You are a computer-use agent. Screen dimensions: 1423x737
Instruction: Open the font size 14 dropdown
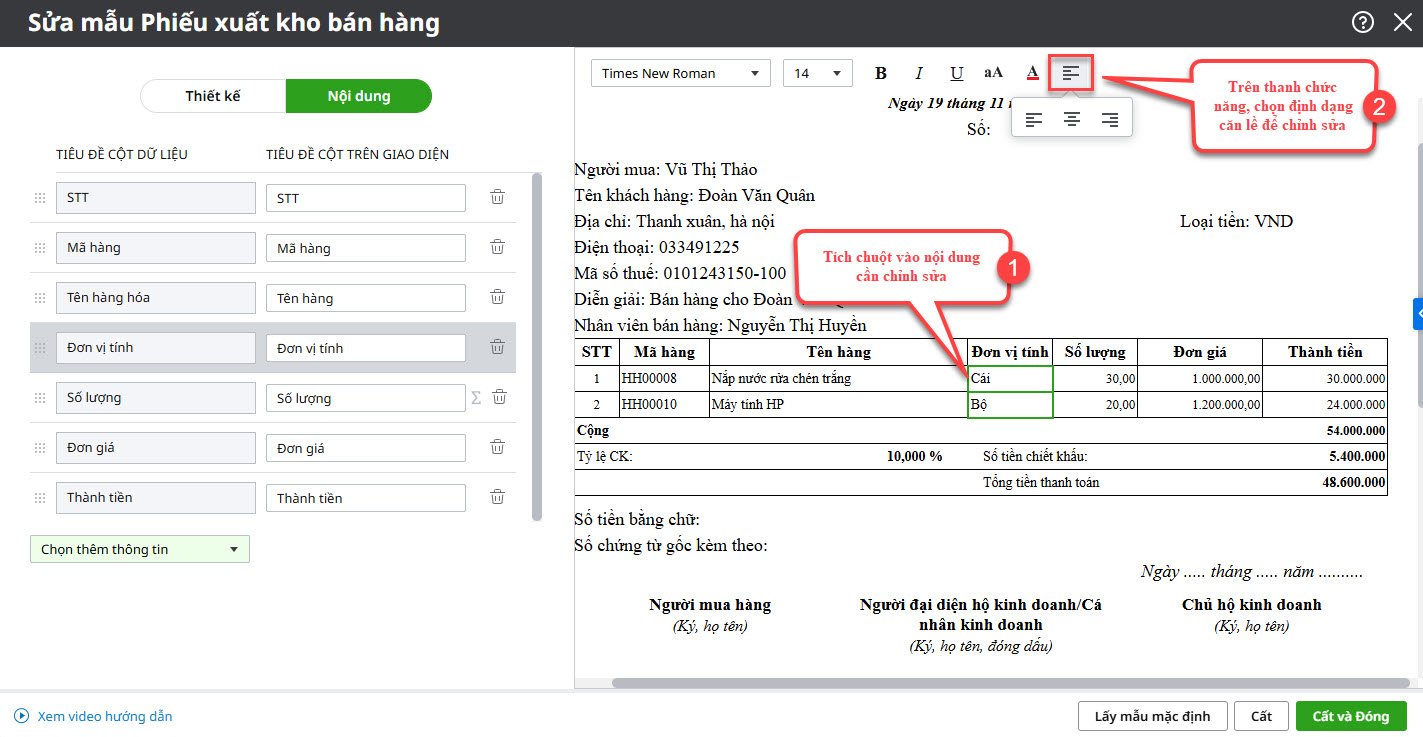(x=817, y=73)
